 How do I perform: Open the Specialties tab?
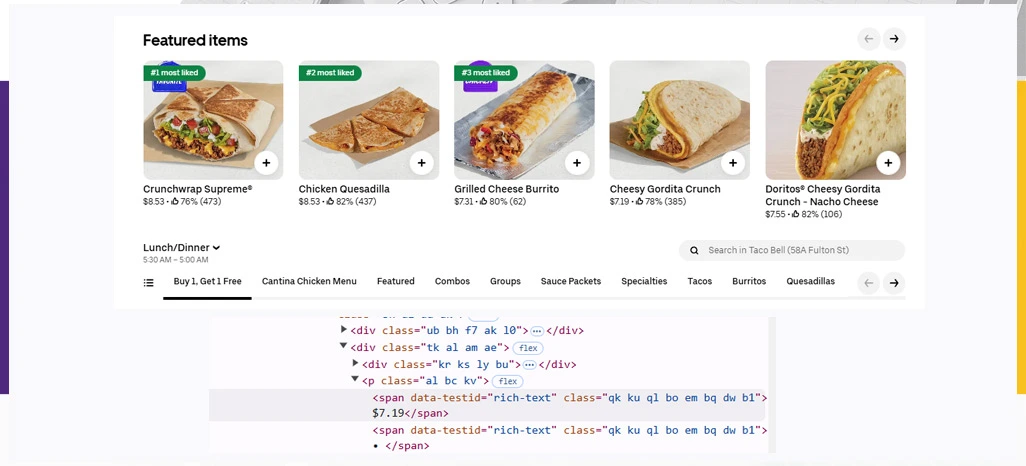(644, 281)
